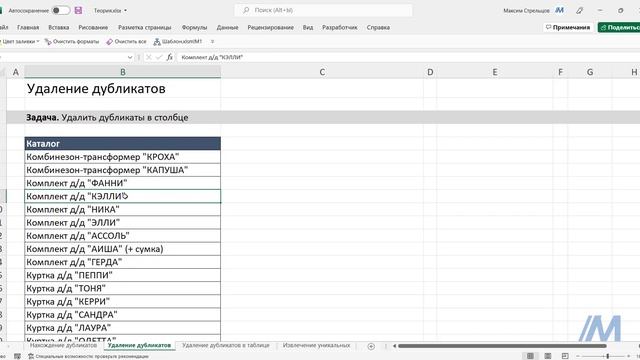Toggle the Автосохранение switch
The image size is (640, 360).
(x=60, y=10)
